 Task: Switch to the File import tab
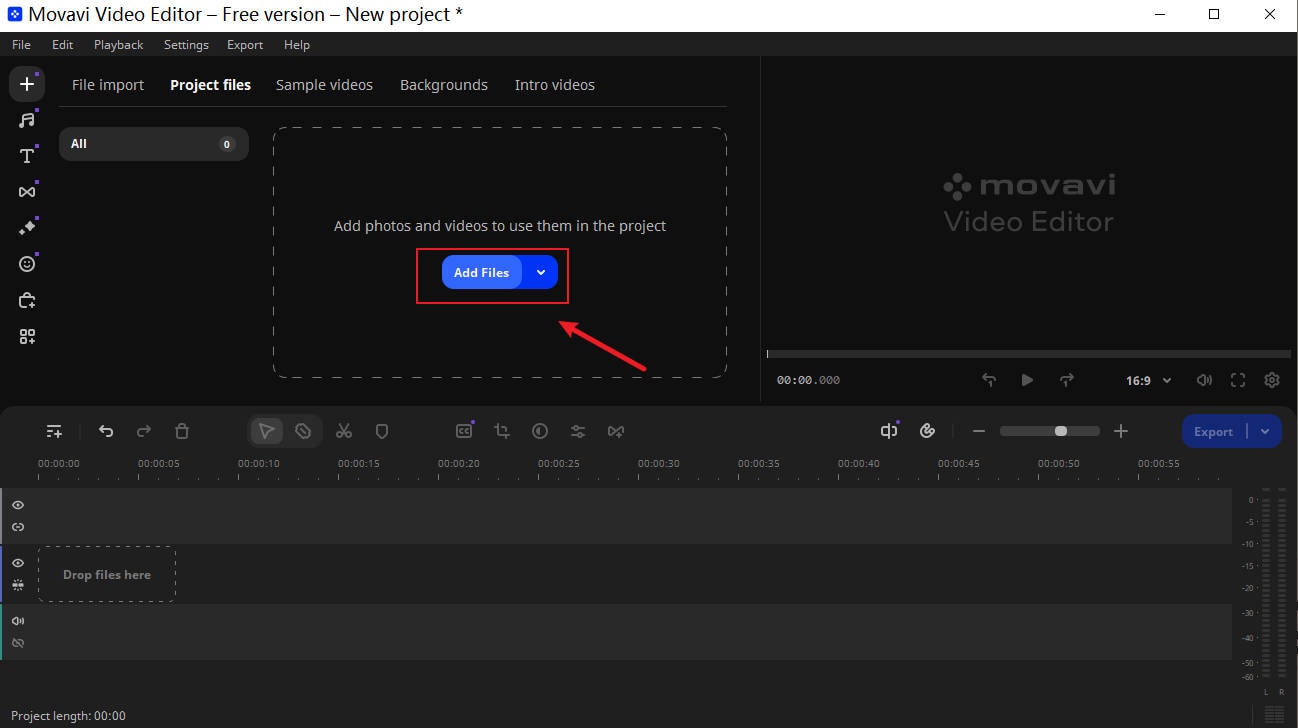[x=108, y=85]
